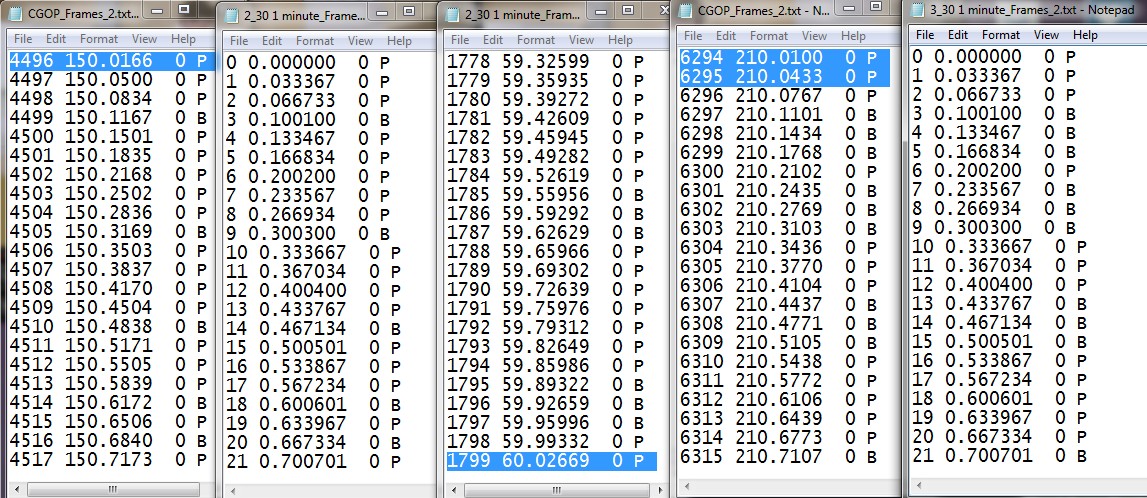Click line 21 0.700701 in 3_30 window
Screen dimensions: 1147x498
pyautogui.click(x=1000, y=456)
